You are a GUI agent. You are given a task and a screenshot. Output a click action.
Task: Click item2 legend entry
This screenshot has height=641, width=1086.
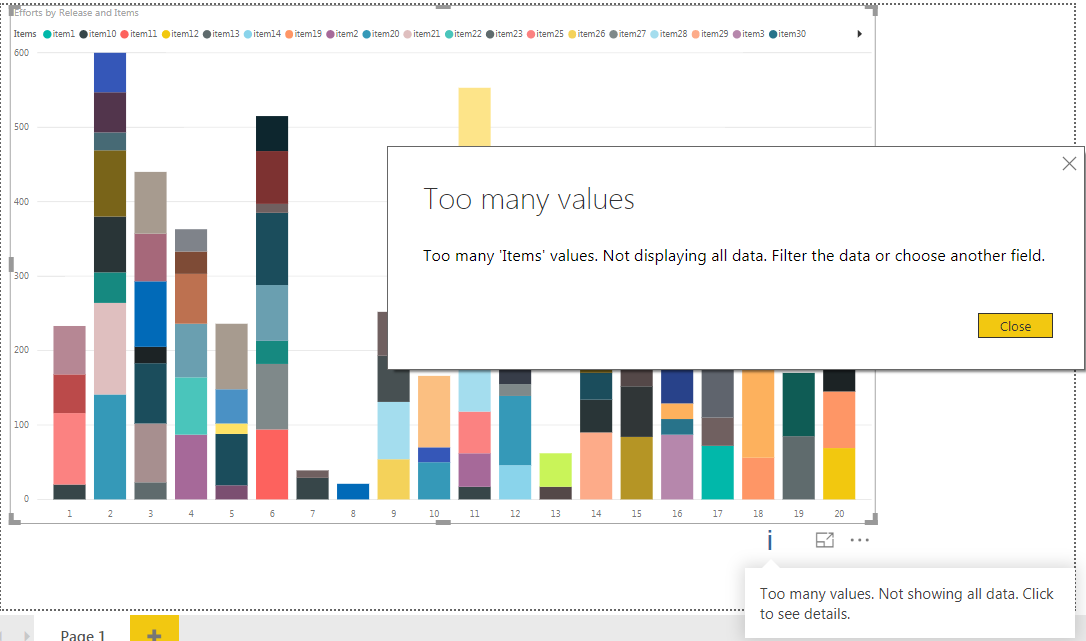tap(342, 34)
